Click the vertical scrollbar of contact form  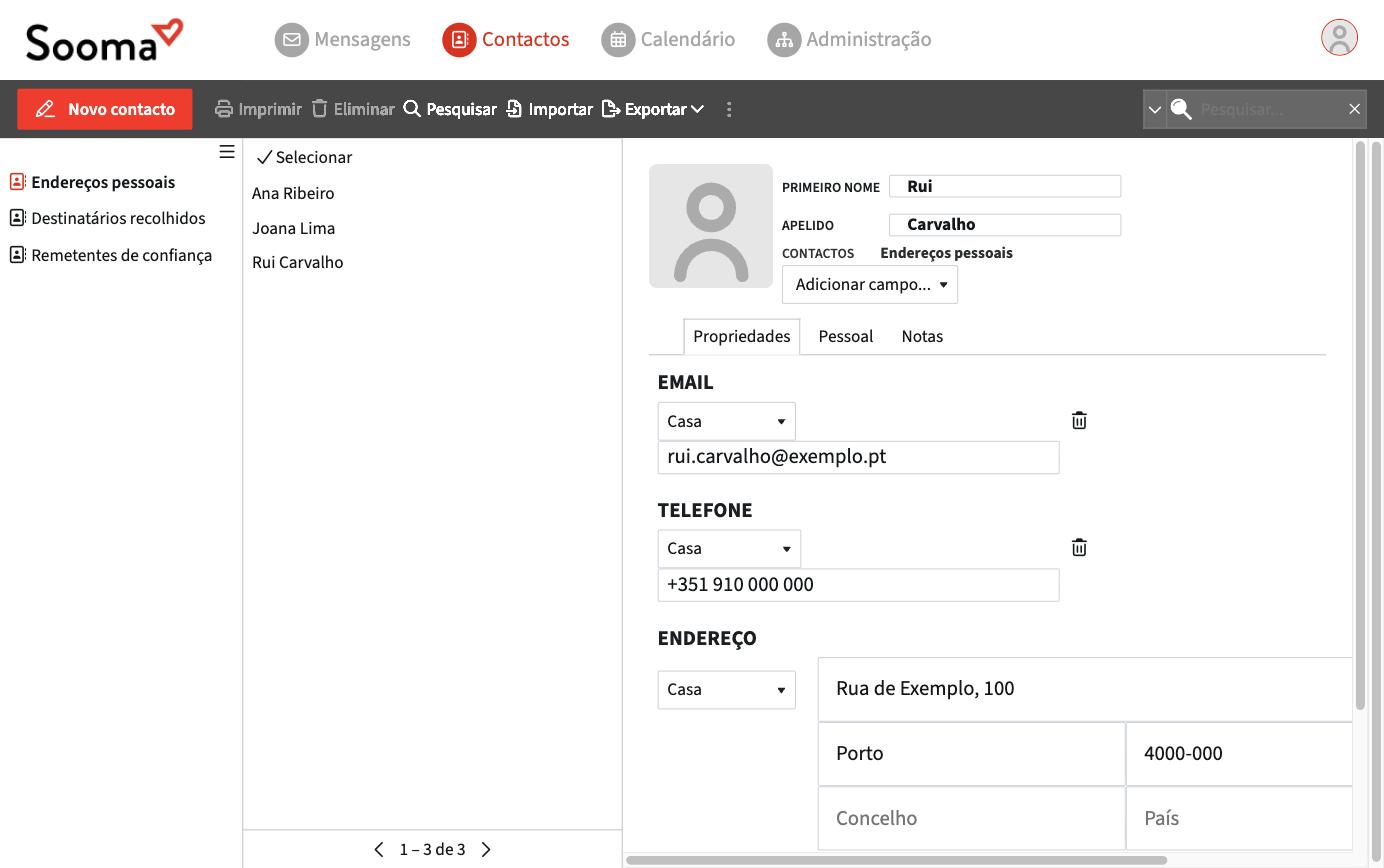[1360, 425]
